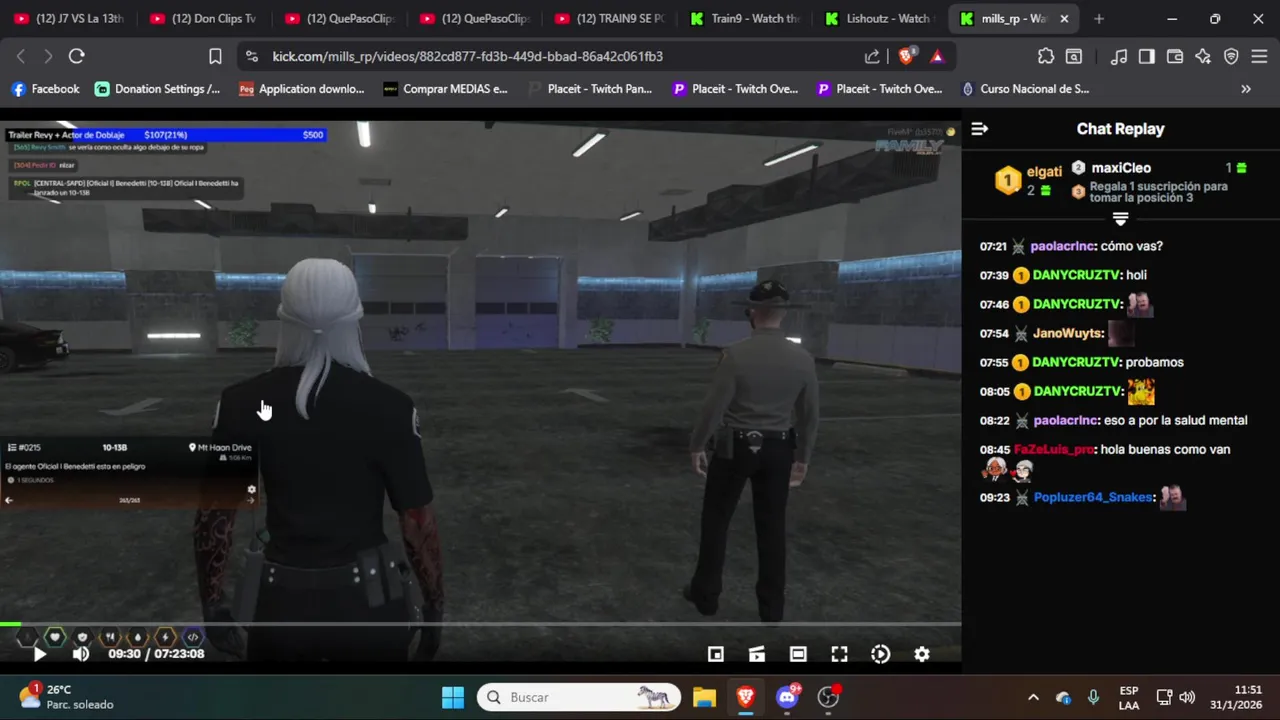Viewport: 1280px width, 720px height.
Task: Open the weather widget 26°C
Action: pos(67,697)
